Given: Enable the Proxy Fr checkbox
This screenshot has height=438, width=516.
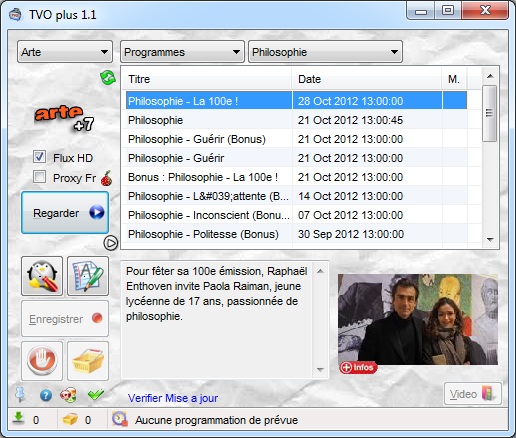Looking at the screenshot, I should [x=39, y=177].
